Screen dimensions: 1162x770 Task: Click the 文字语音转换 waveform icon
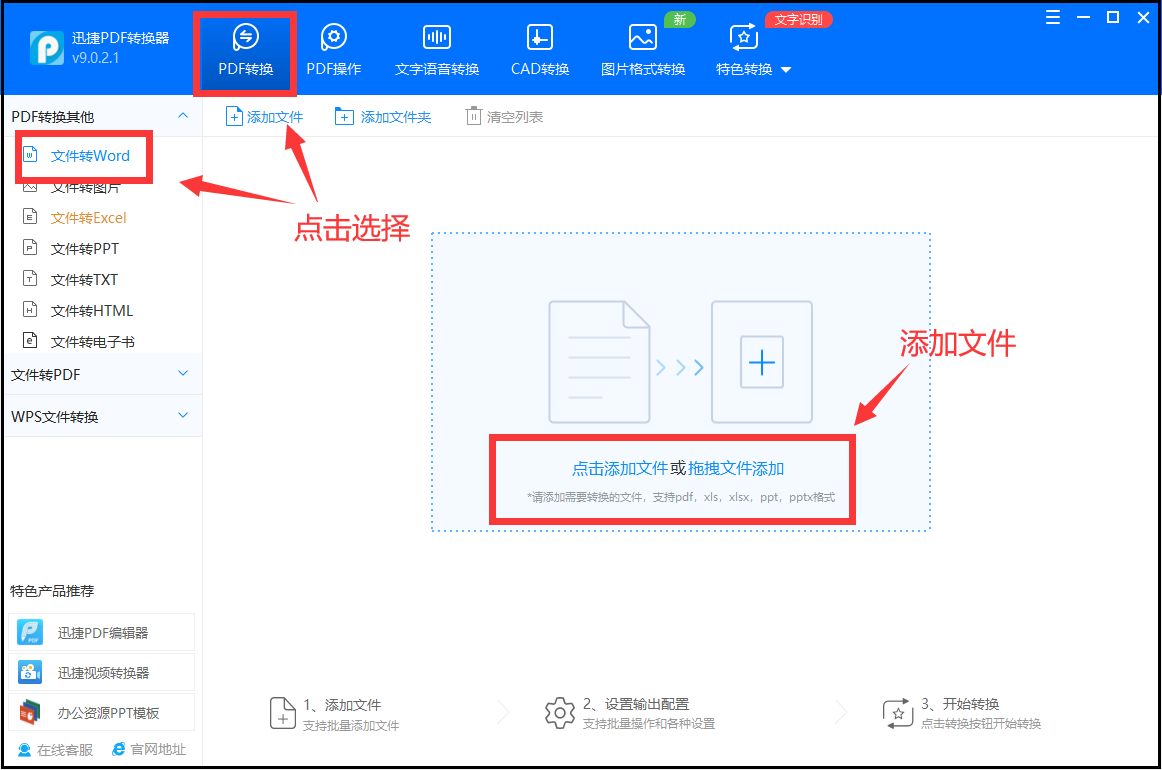436,36
